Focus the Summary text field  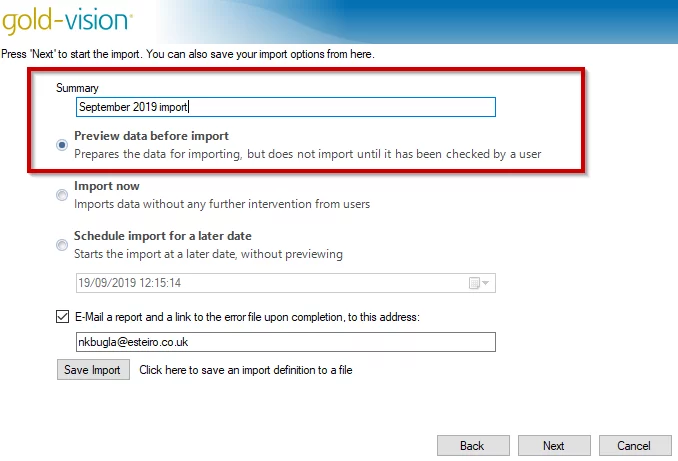click(x=286, y=107)
